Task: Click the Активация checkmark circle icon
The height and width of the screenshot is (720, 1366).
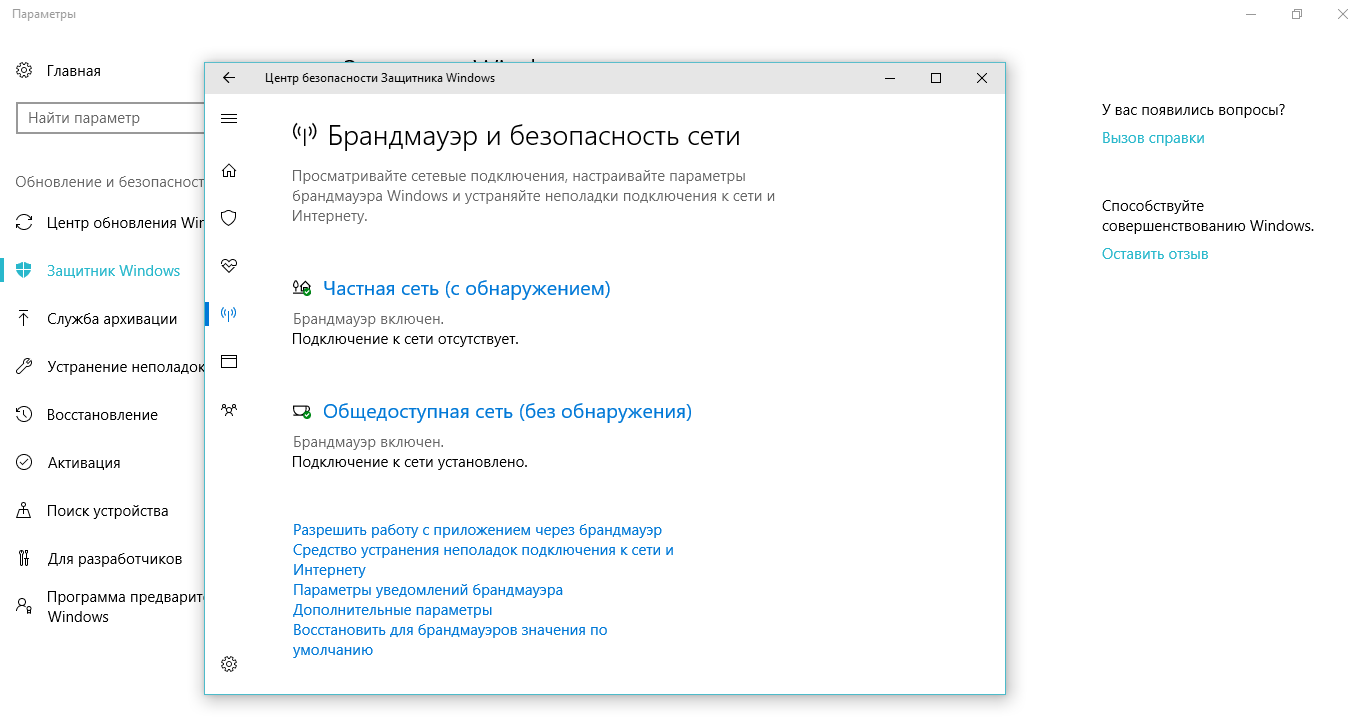Action: 24,462
